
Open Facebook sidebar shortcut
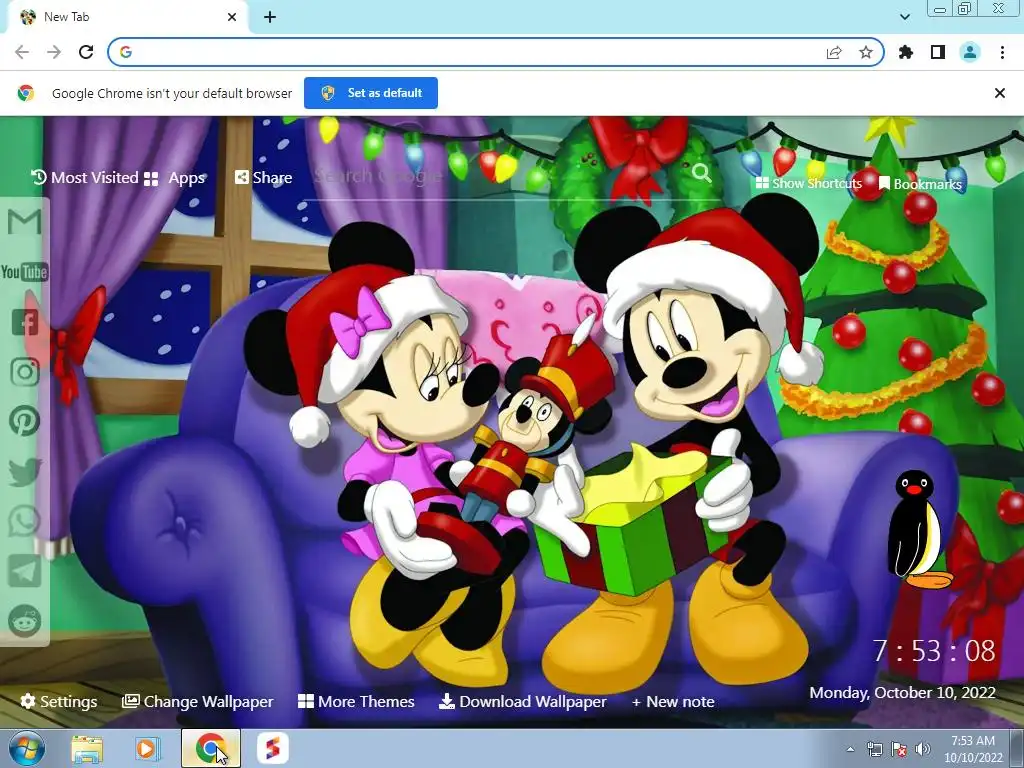(25, 322)
